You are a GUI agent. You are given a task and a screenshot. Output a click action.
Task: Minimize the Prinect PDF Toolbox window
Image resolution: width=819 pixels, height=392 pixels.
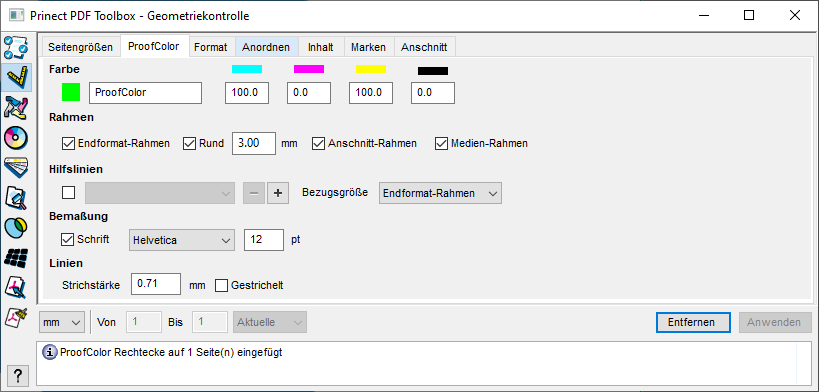pos(703,16)
